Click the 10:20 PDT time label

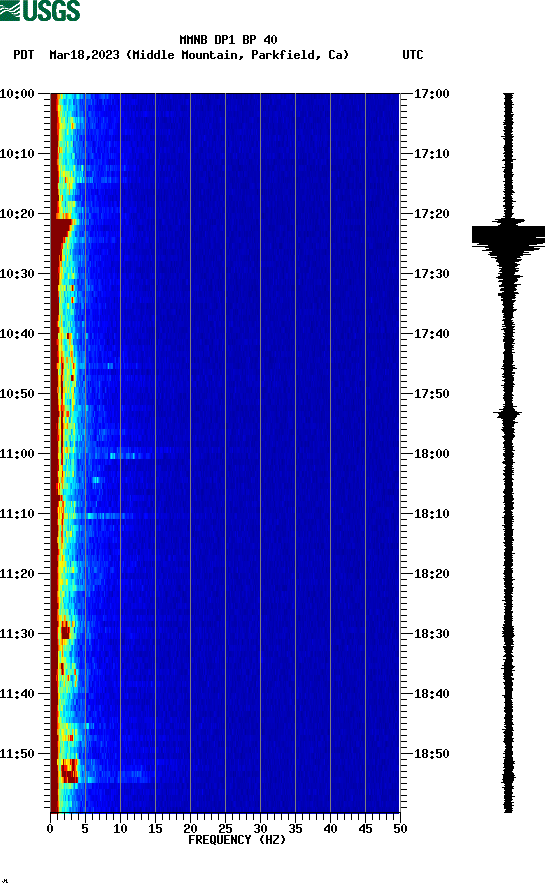tap(17, 213)
